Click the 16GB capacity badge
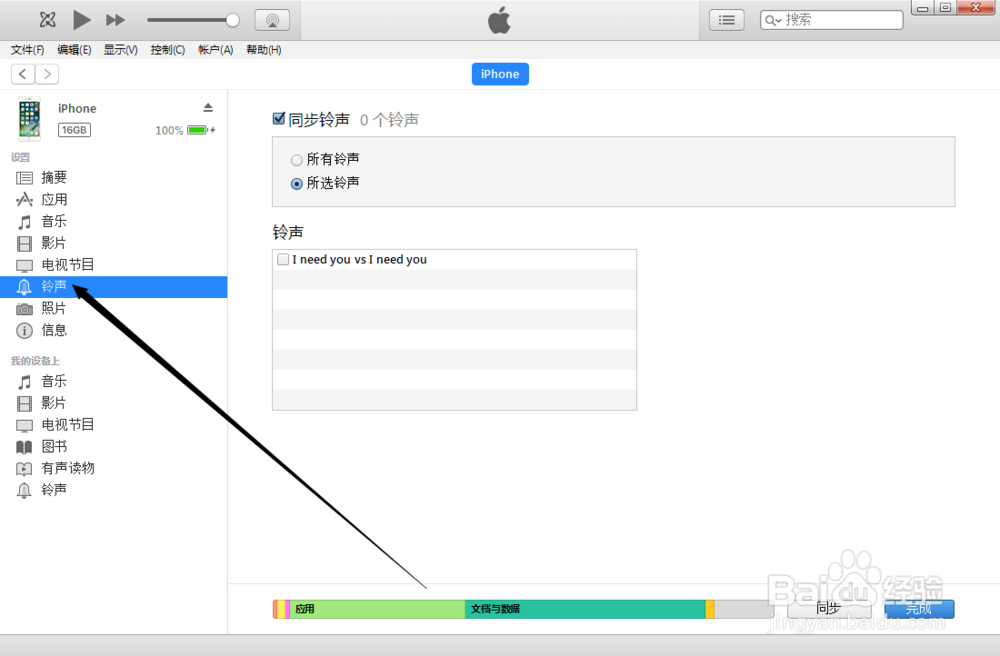This screenshot has height=656, width=1000. 75,130
